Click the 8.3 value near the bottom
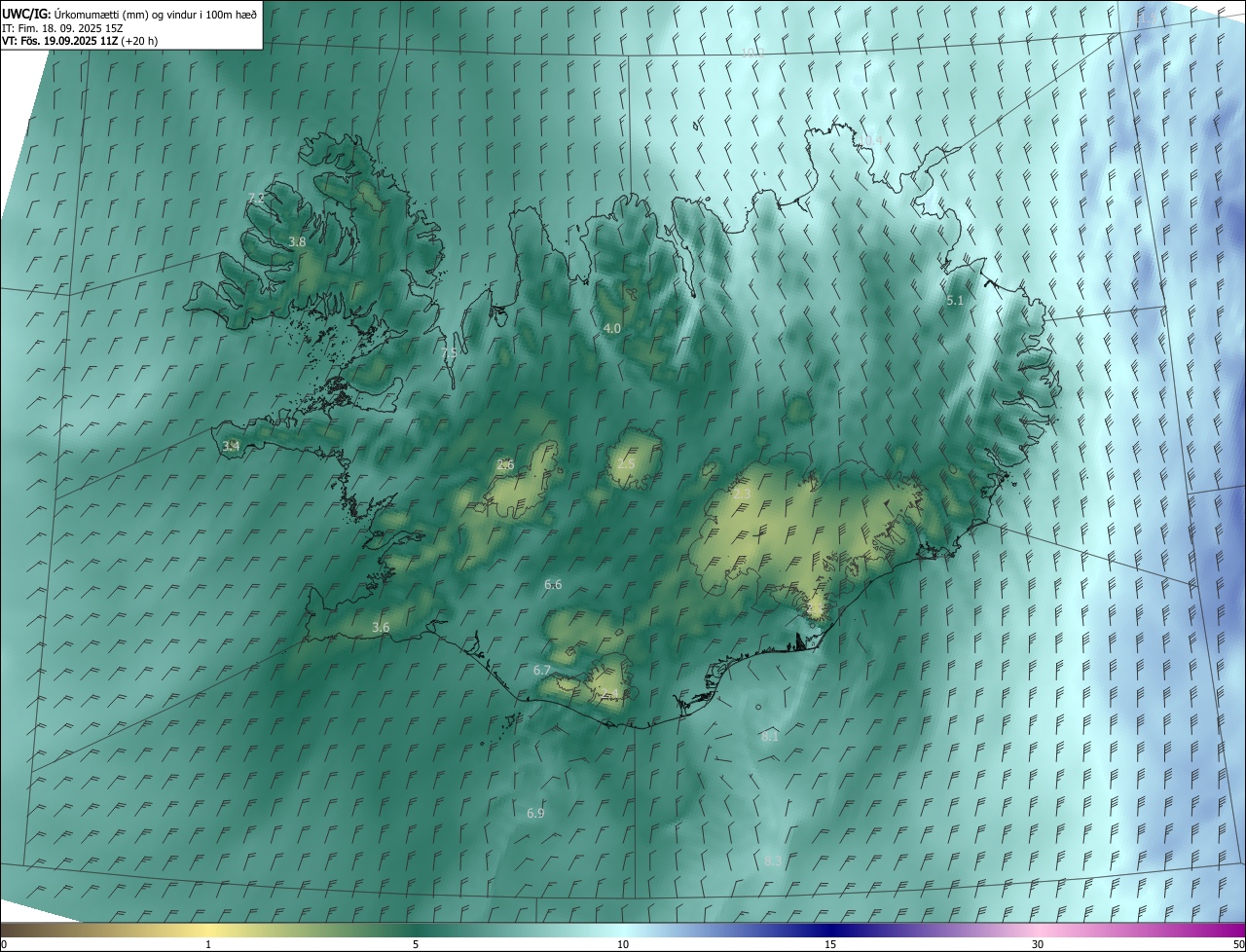Viewport: 1246px width, 952px height. (773, 860)
